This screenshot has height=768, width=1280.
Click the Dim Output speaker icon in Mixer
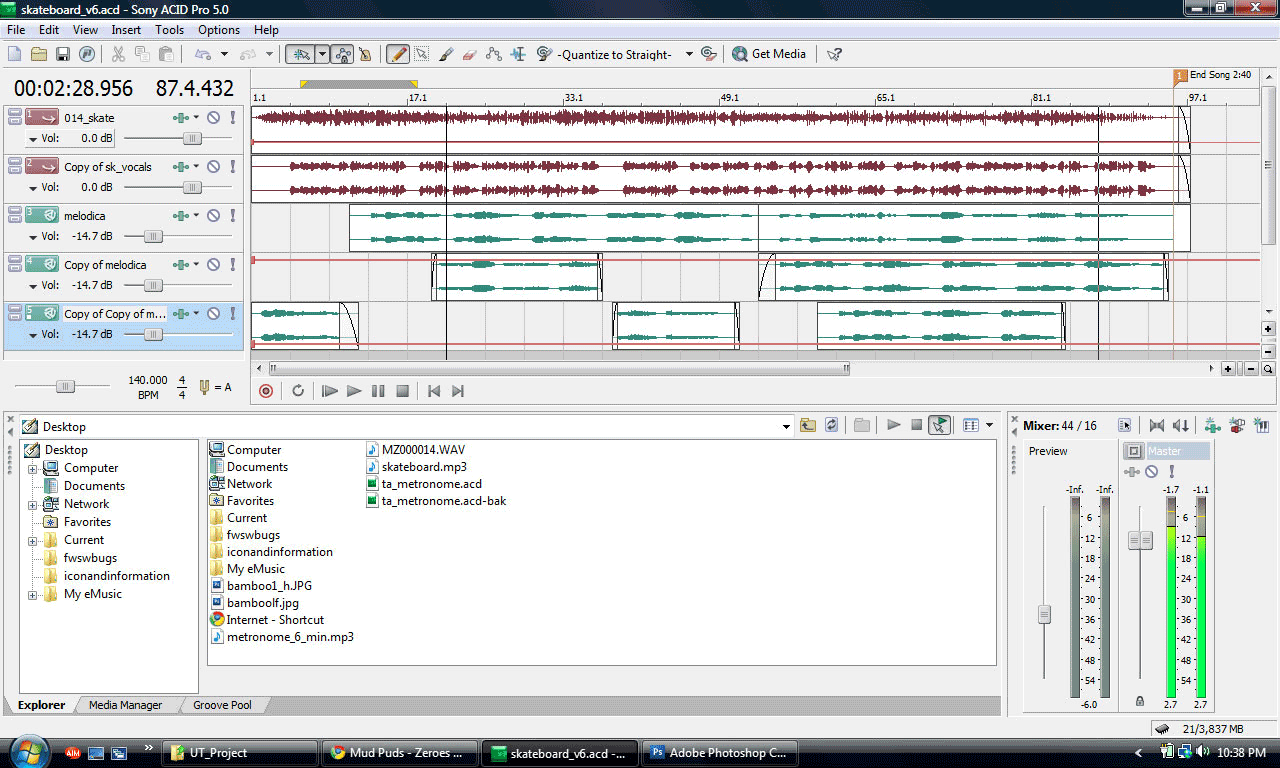1181,426
